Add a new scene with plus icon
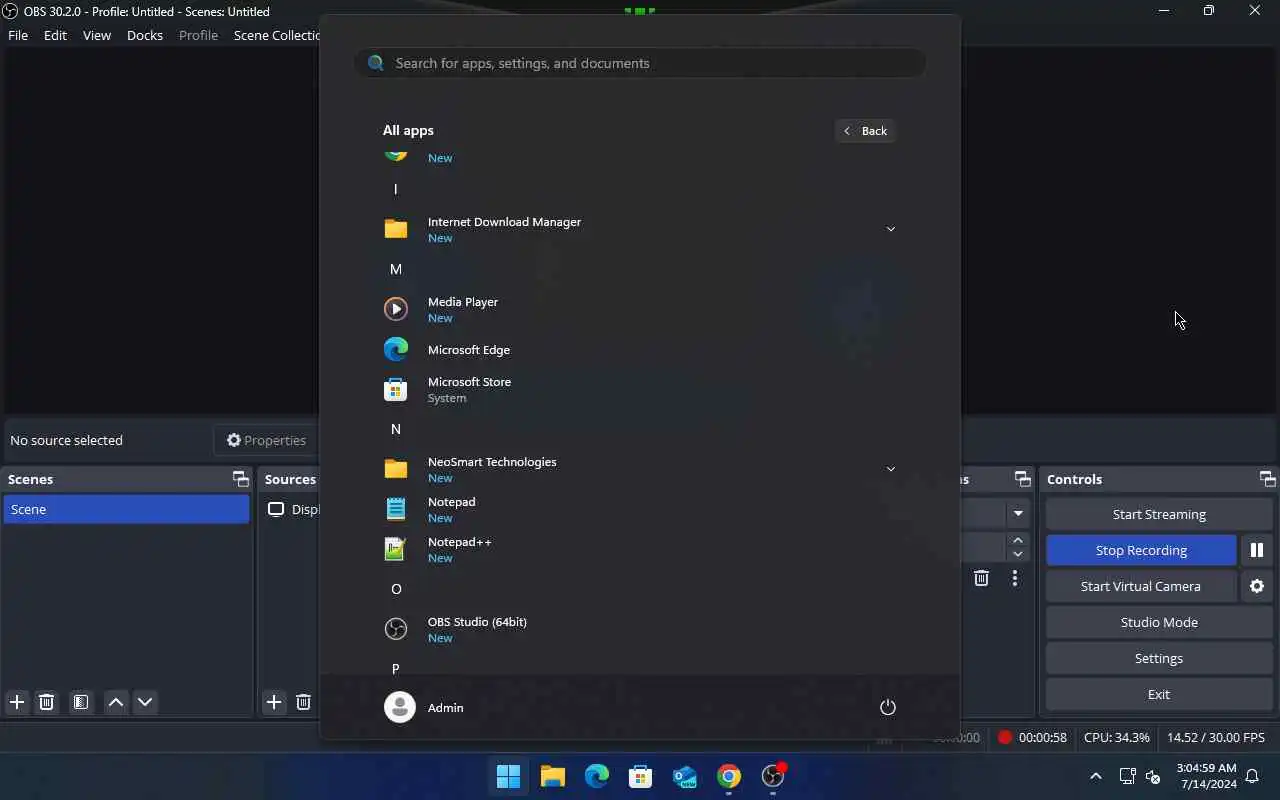 [x=17, y=702]
